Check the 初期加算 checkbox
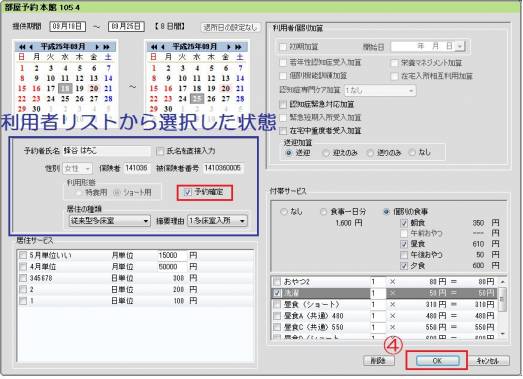This screenshot has width=523, height=379. [283, 47]
